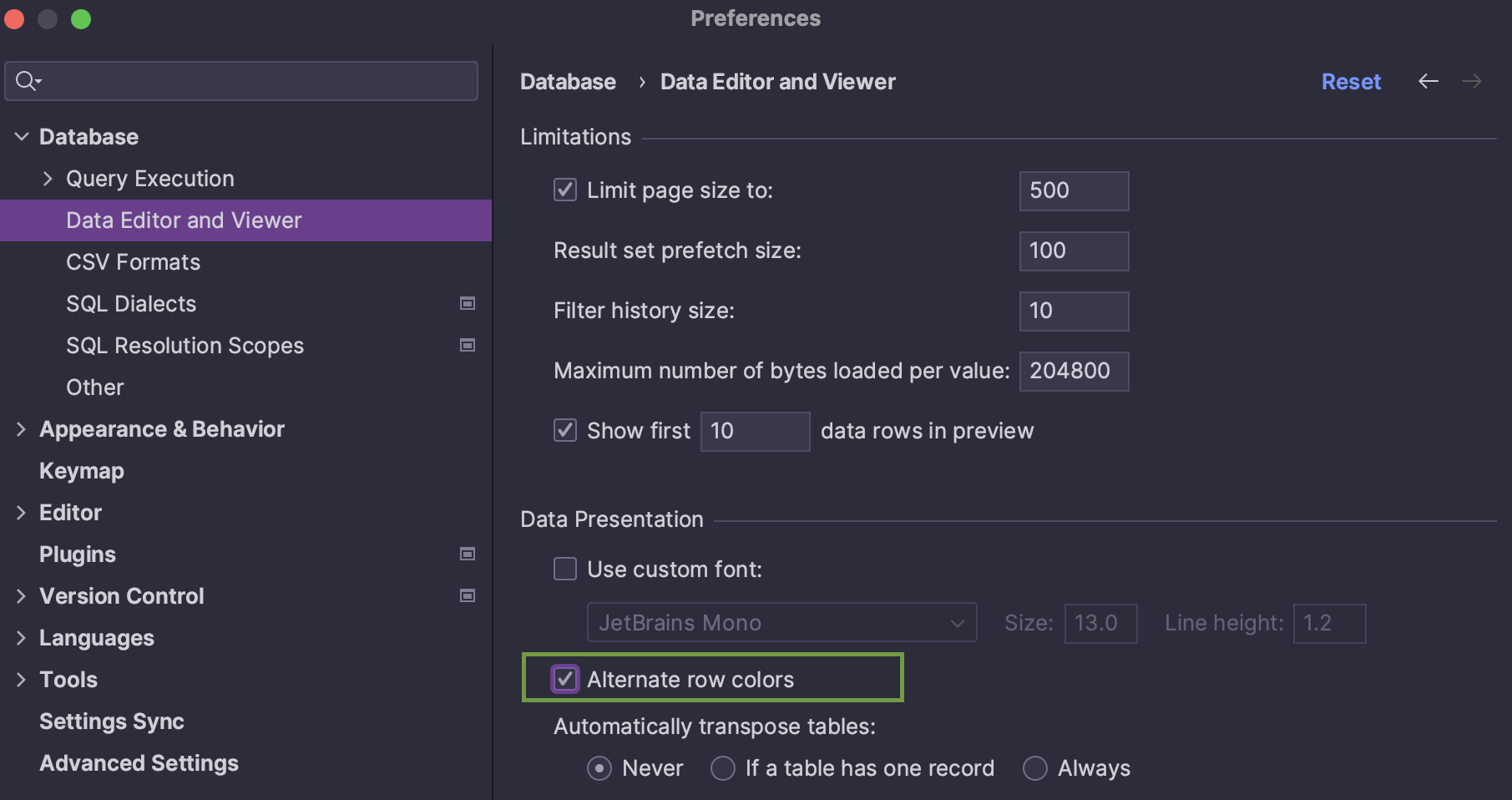1512x800 pixels.
Task: Navigate back with the left arrow
Action: point(1429,81)
